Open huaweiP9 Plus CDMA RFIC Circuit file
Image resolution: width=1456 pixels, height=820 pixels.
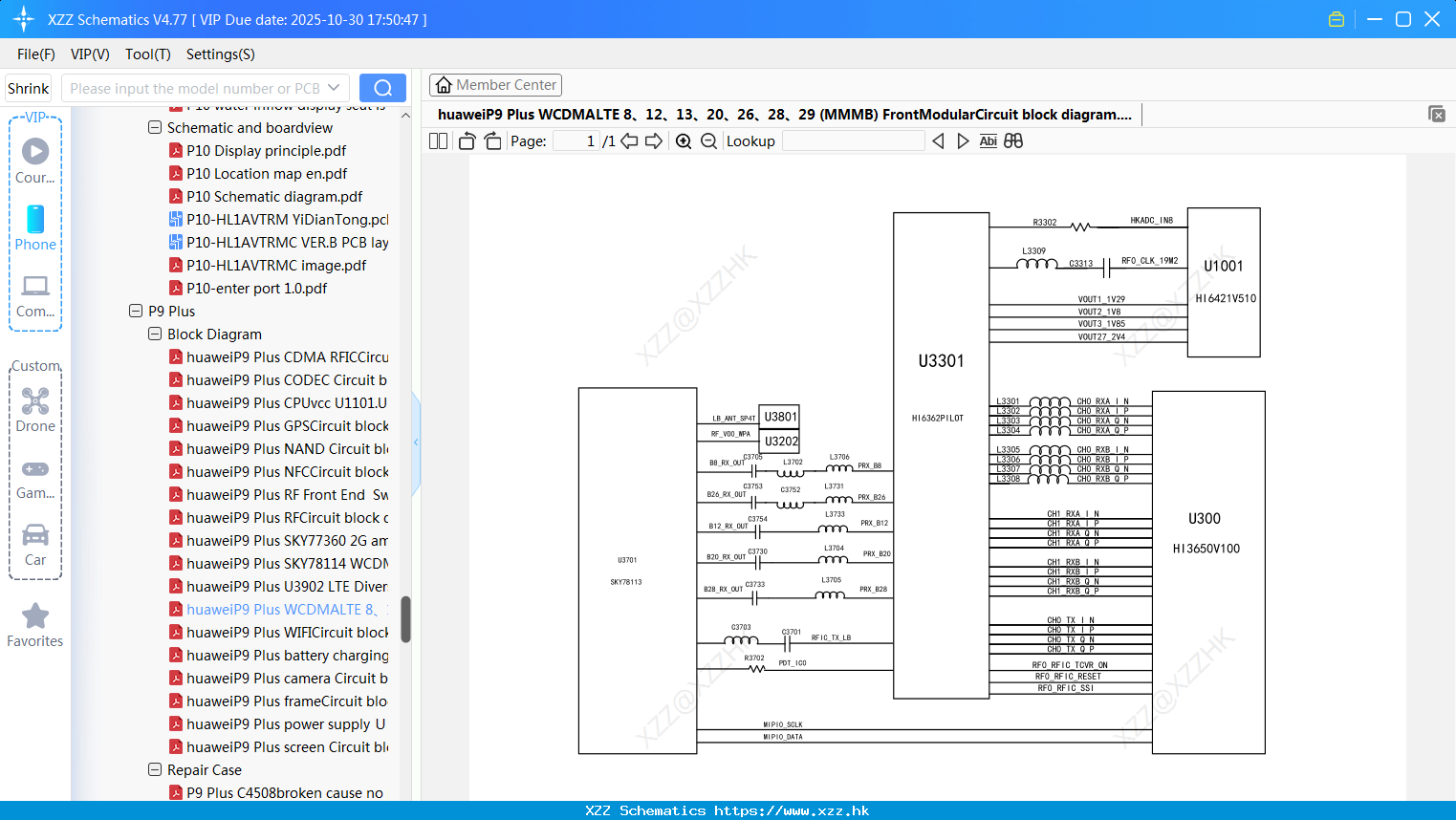(x=287, y=356)
